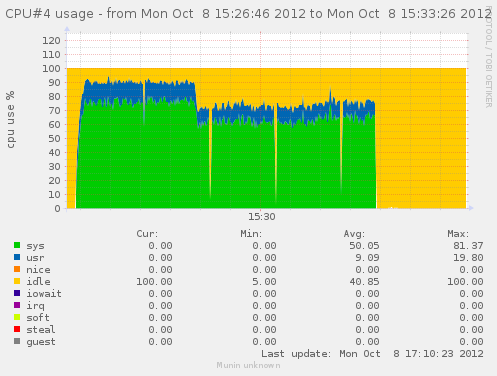This screenshot has width=497, height=376.
Task: Click the 15:30 time axis label
Action: tap(262, 217)
